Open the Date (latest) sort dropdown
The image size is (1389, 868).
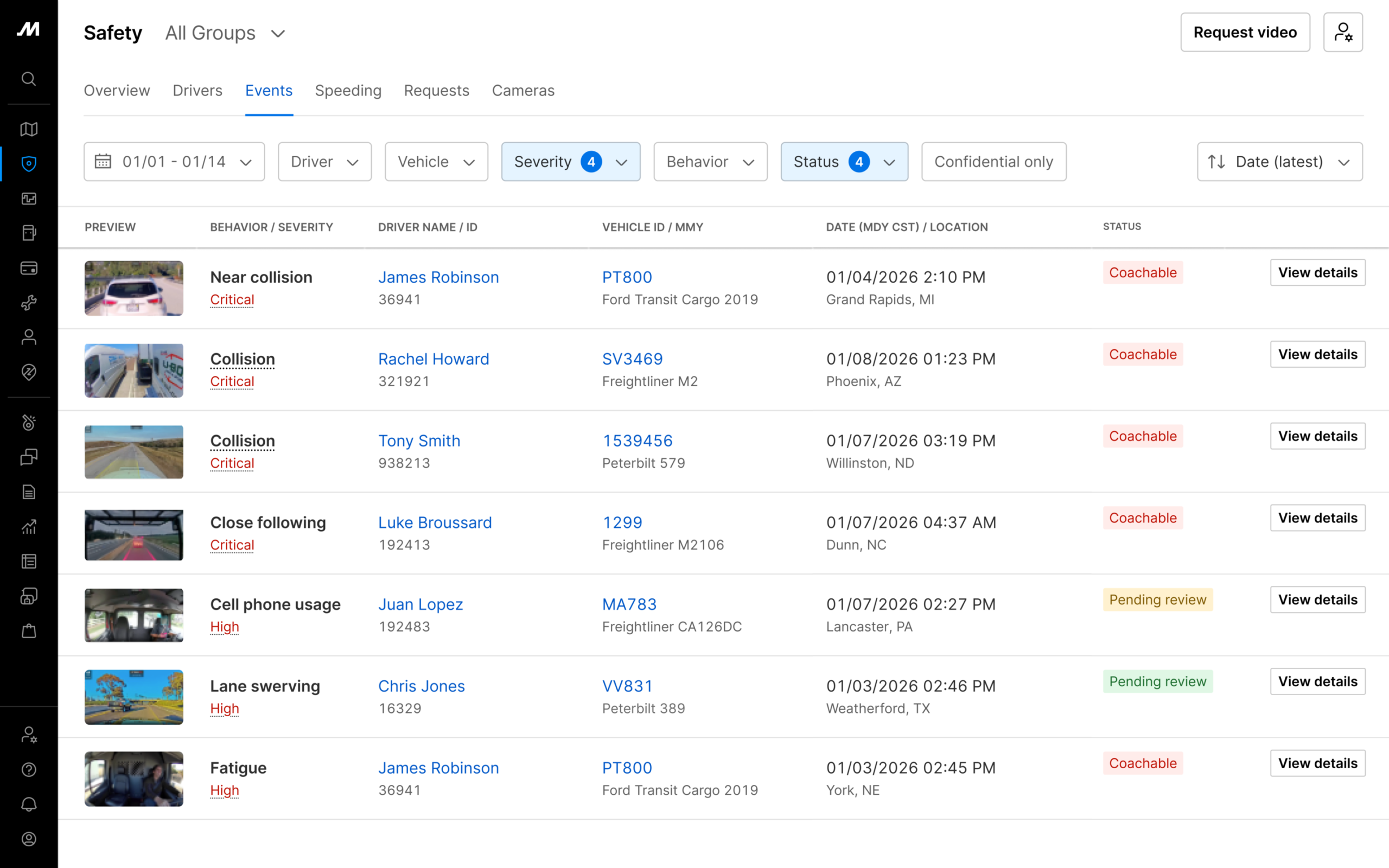1279,162
